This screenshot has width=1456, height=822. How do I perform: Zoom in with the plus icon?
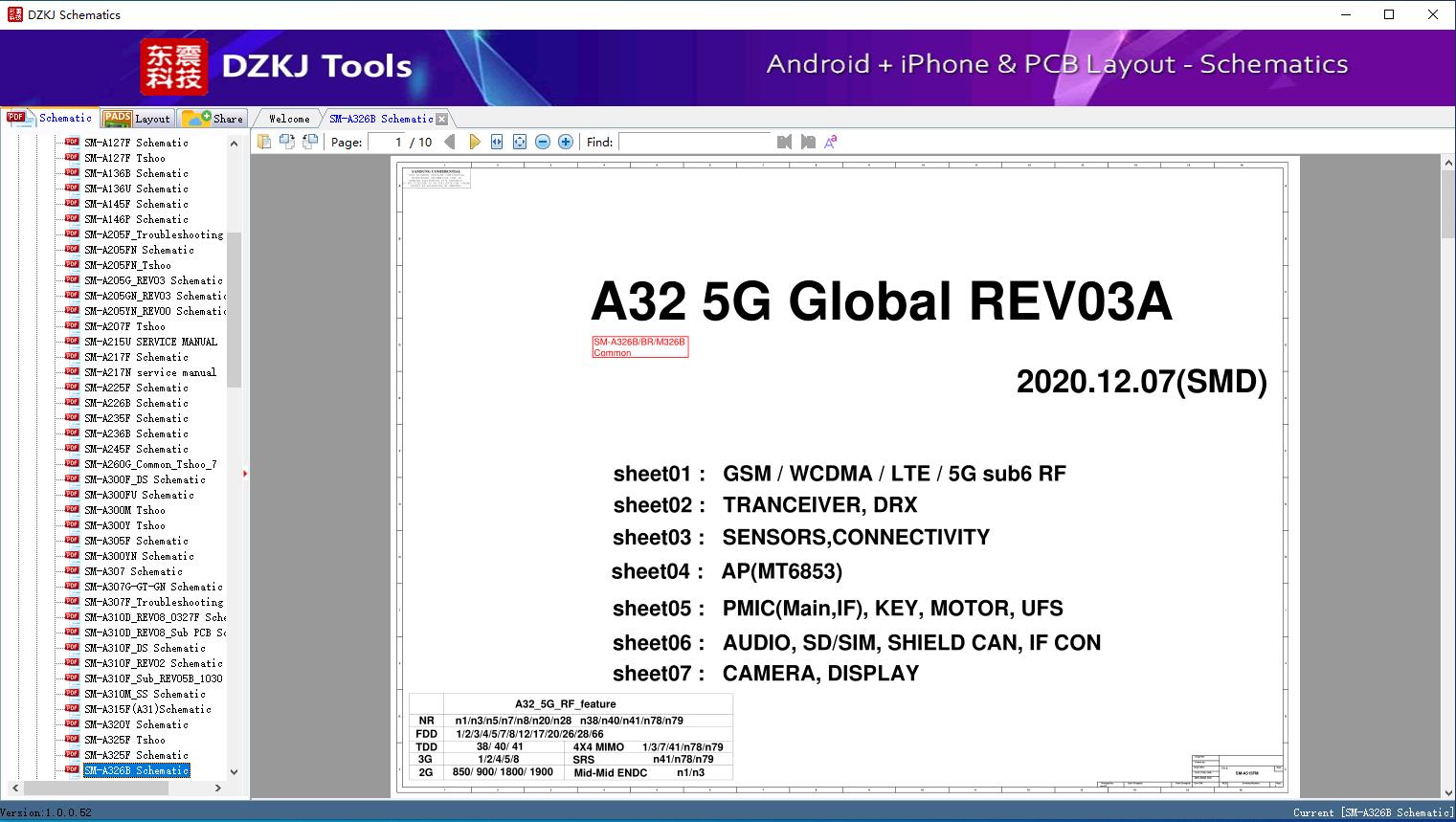point(566,142)
